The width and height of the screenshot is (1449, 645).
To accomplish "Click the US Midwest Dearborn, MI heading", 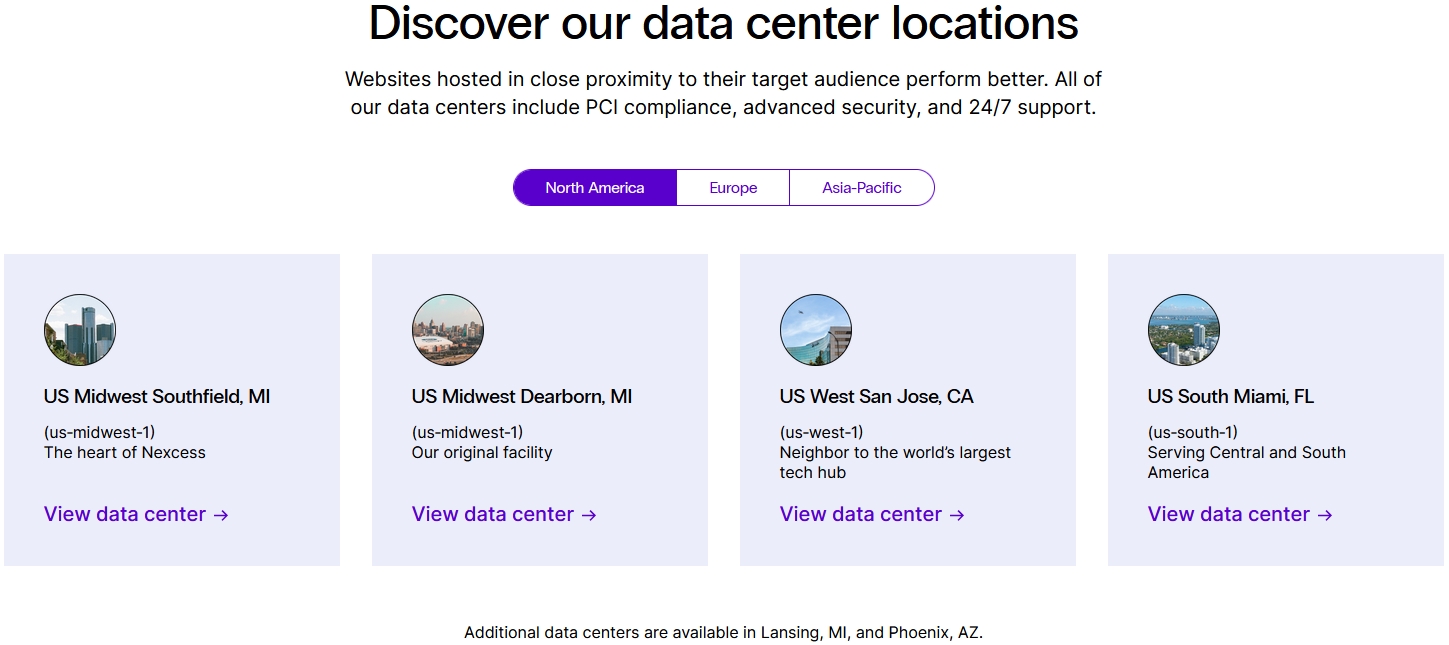I will pyautogui.click(x=522, y=397).
